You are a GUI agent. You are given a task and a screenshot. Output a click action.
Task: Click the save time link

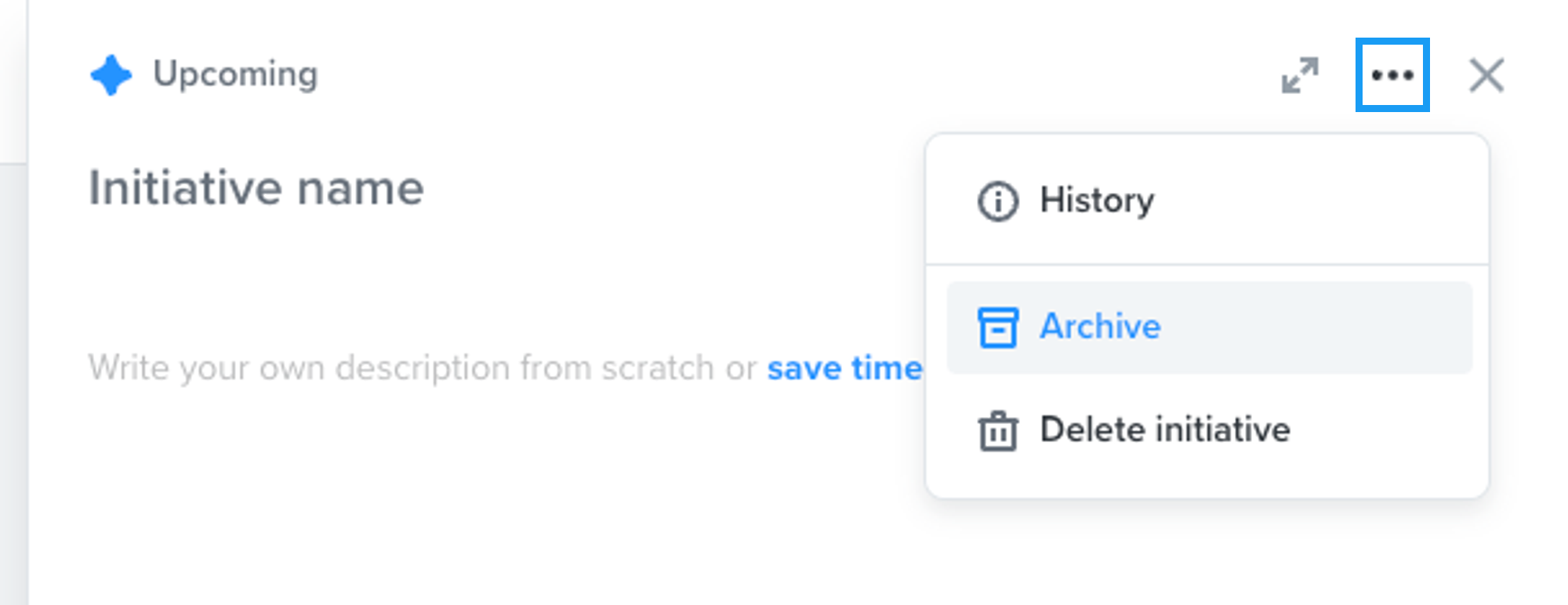(844, 368)
